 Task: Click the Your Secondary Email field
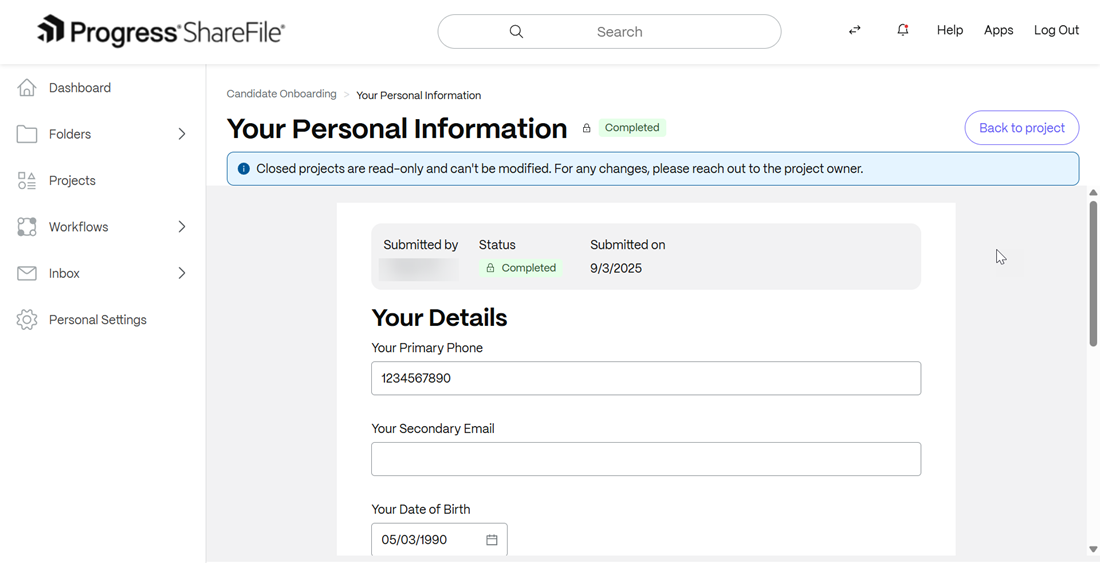pyautogui.click(x=645, y=459)
